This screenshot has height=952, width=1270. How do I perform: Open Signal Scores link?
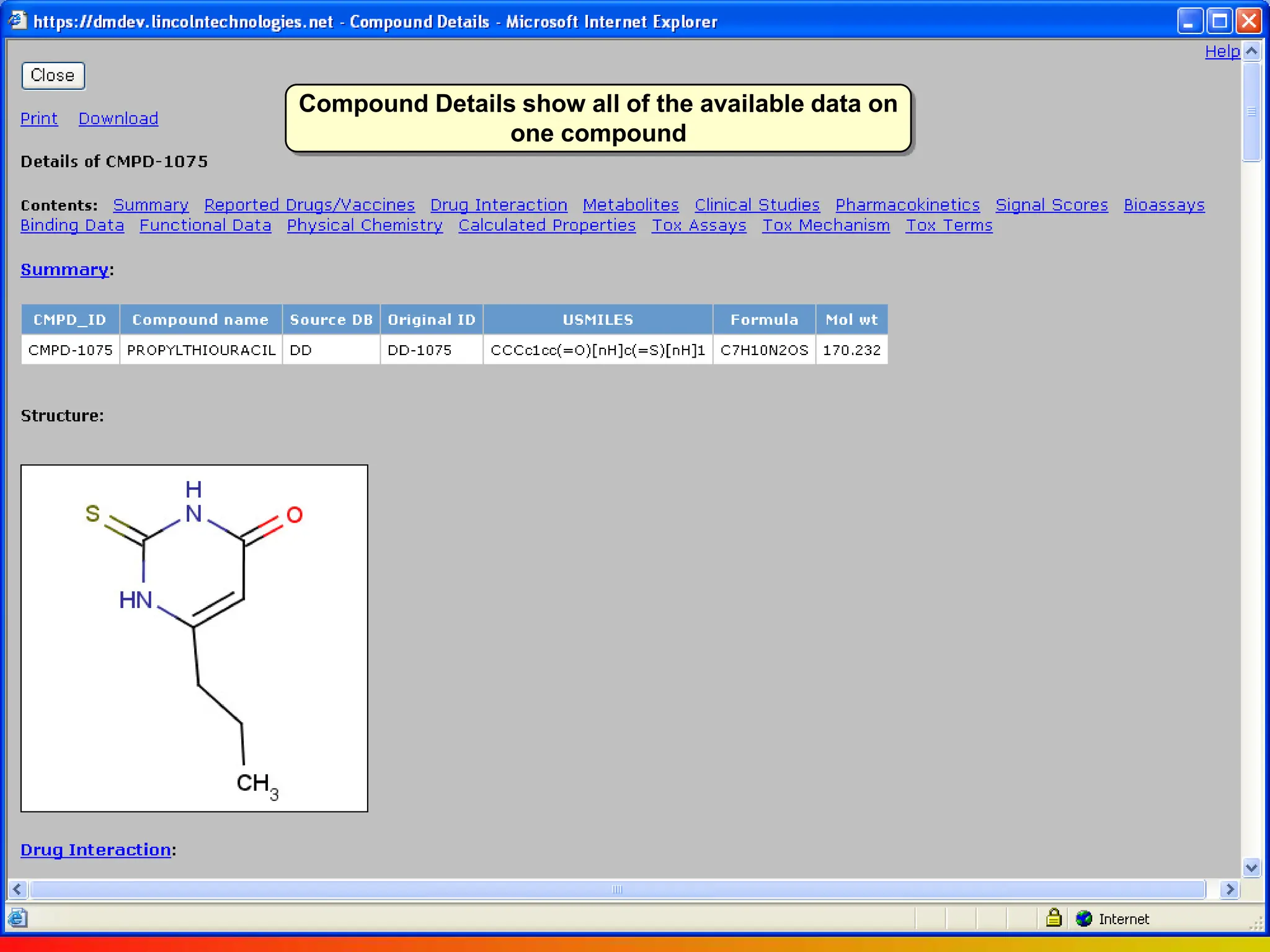click(1052, 205)
